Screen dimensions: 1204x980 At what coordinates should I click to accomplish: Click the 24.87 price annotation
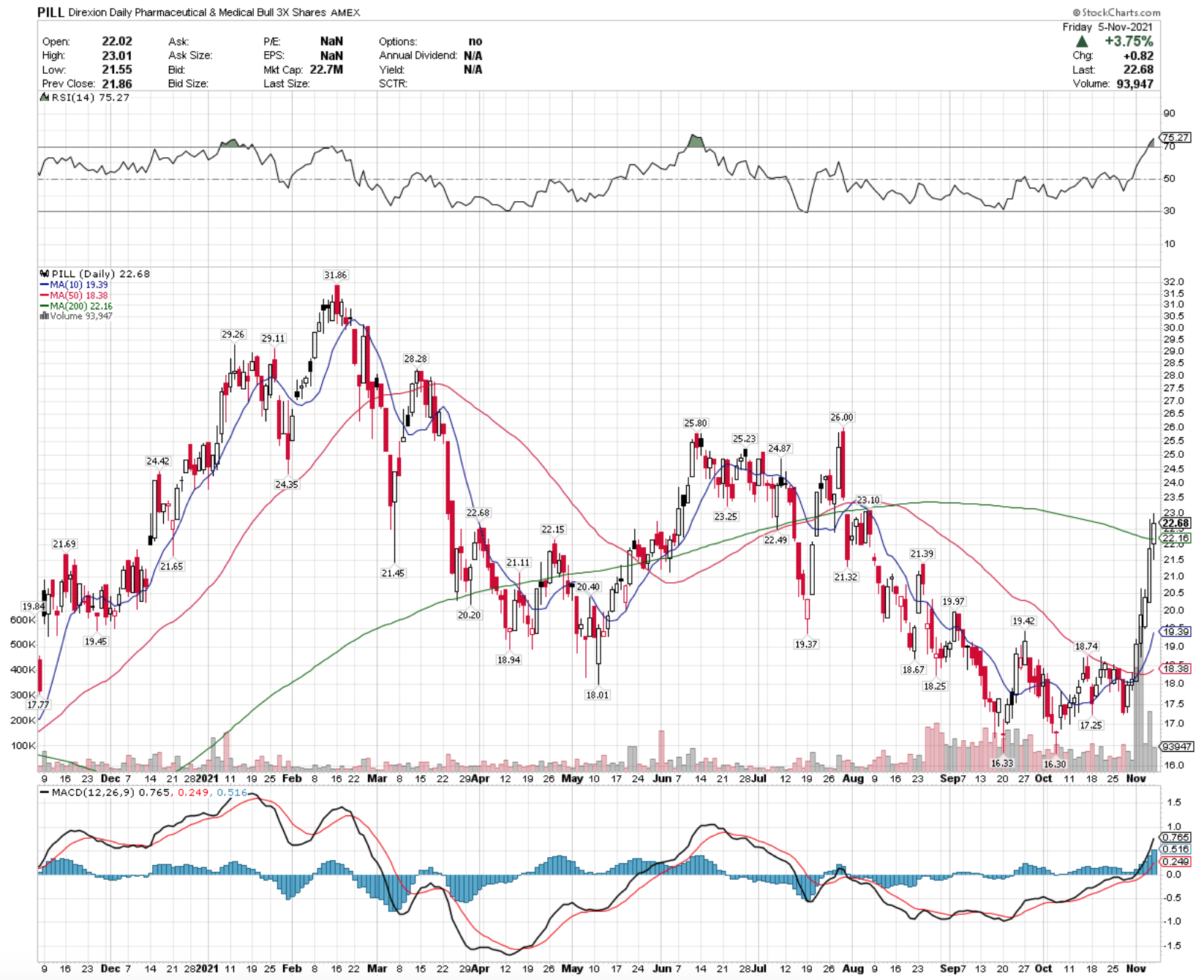tap(780, 448)
